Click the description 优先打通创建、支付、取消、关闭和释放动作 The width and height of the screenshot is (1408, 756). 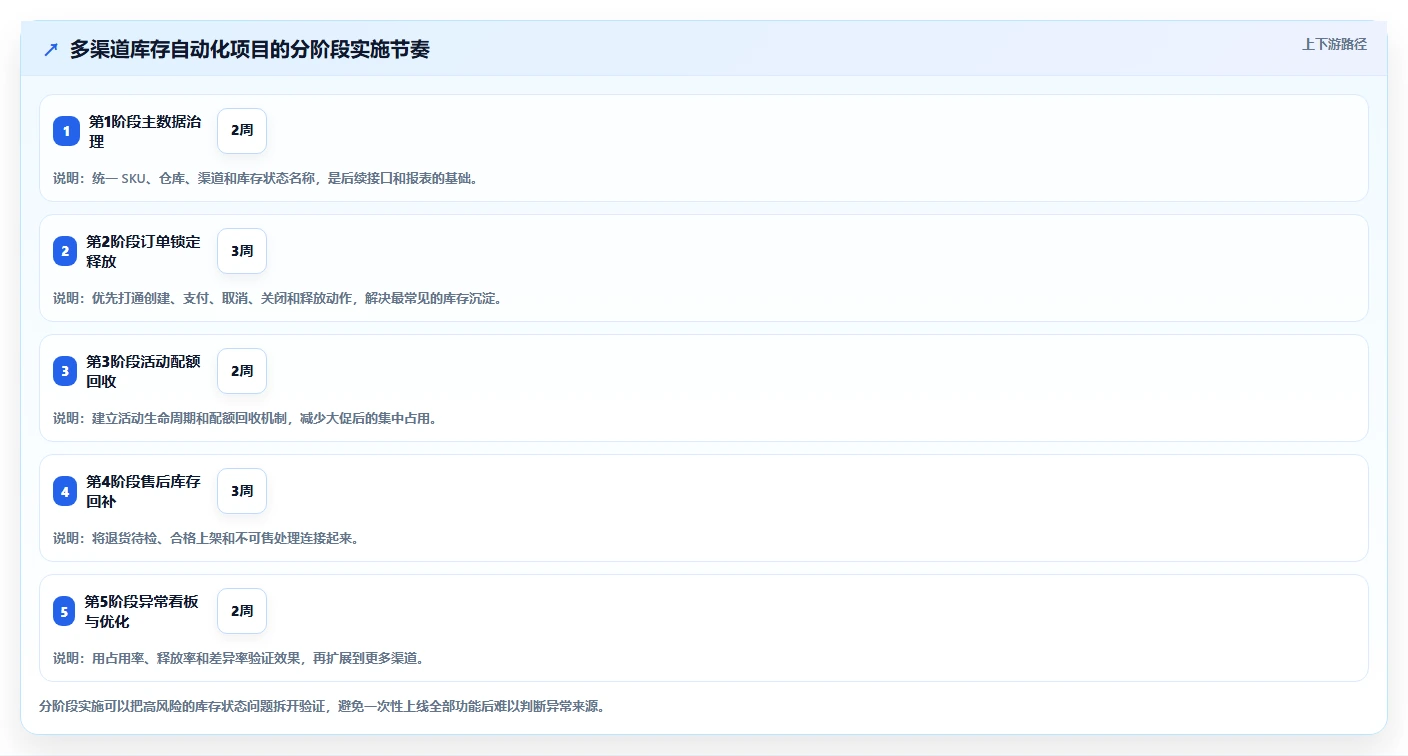pyautogui.click(x=277, y=298)
